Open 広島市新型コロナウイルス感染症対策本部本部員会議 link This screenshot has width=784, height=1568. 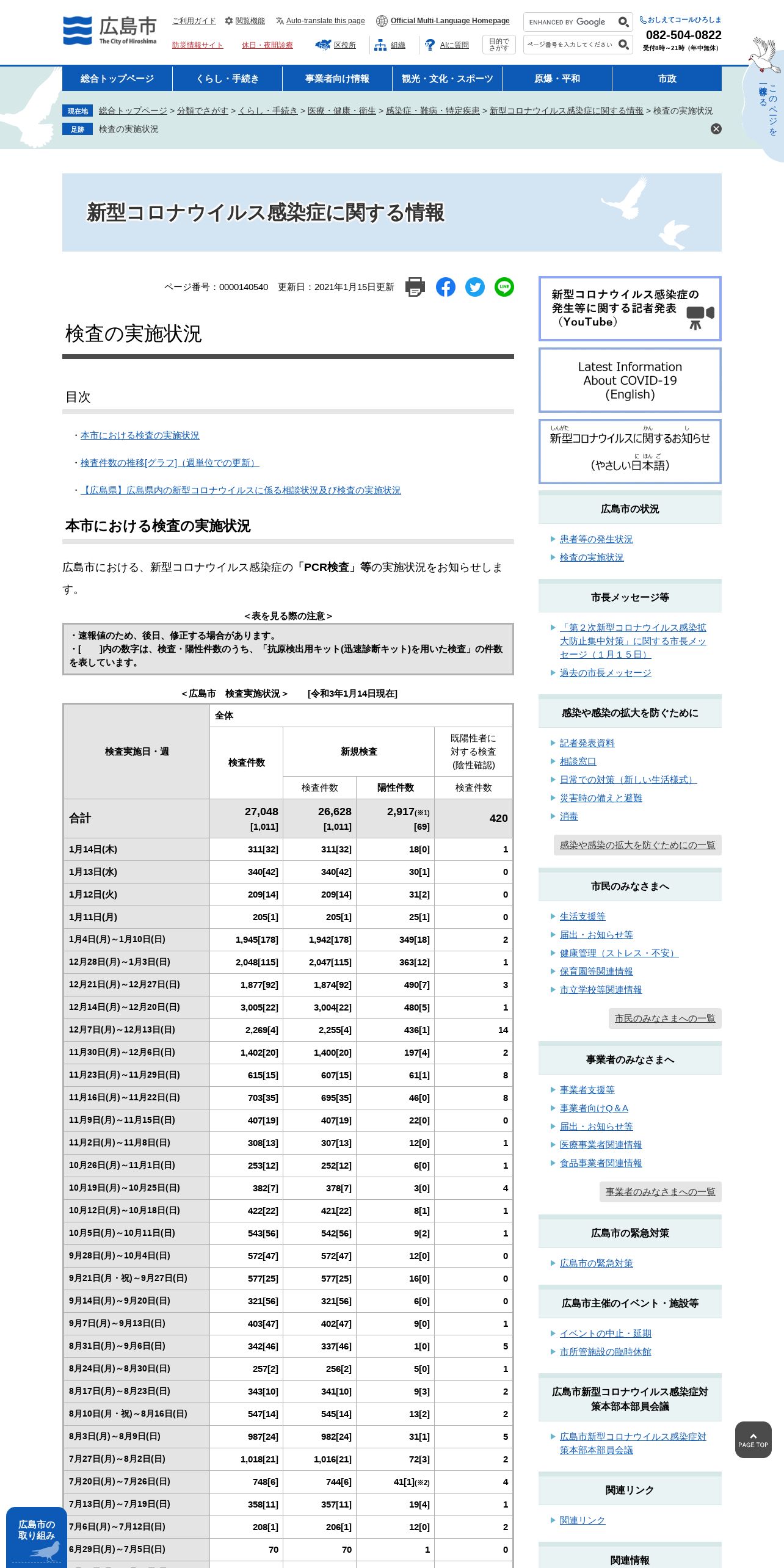tap(633, 1443)
